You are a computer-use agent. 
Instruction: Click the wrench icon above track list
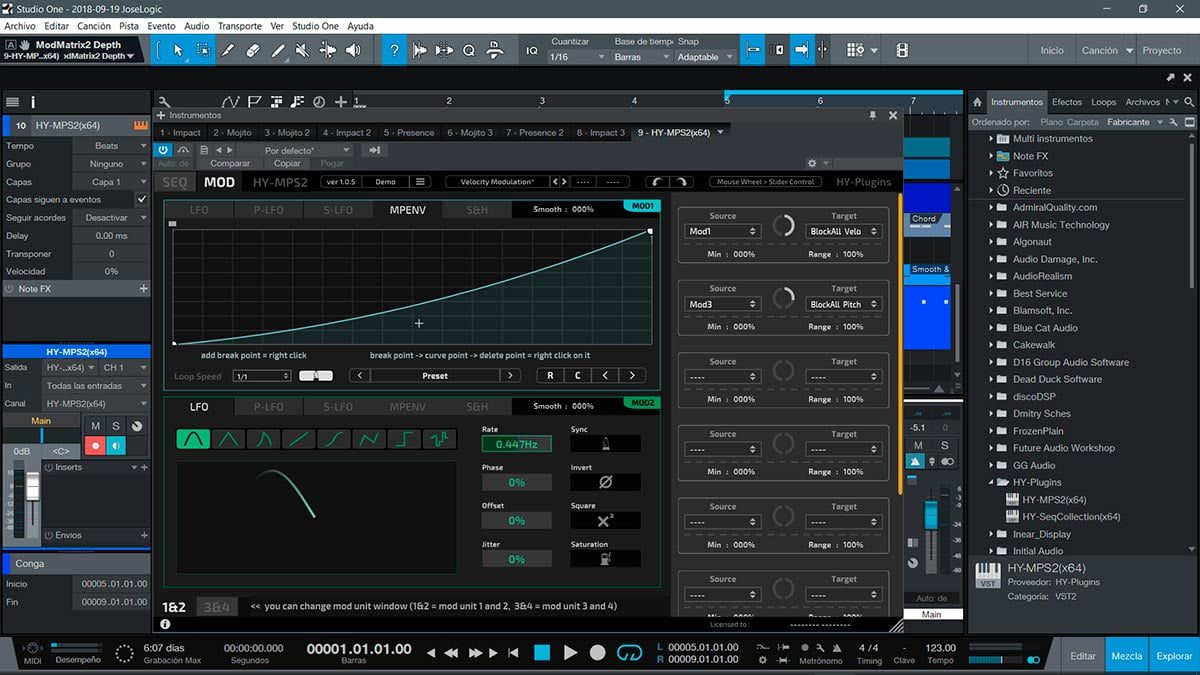[x=164, y=101]
